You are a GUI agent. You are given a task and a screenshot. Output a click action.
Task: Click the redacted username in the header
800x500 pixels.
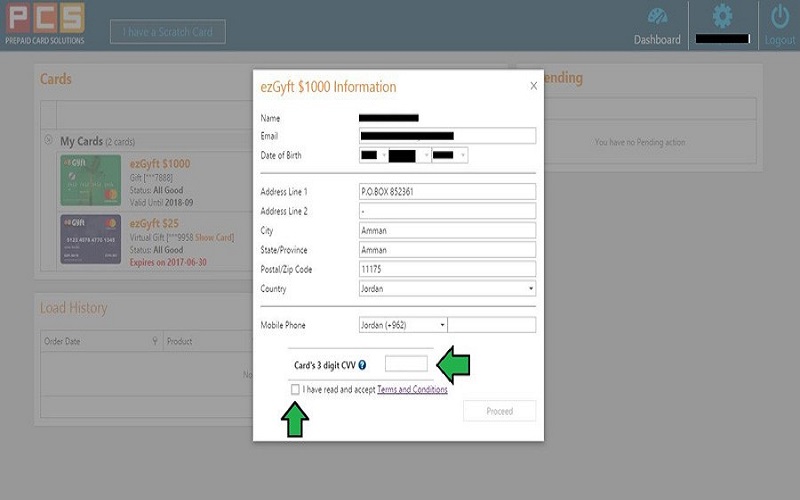tap(722, 39)
